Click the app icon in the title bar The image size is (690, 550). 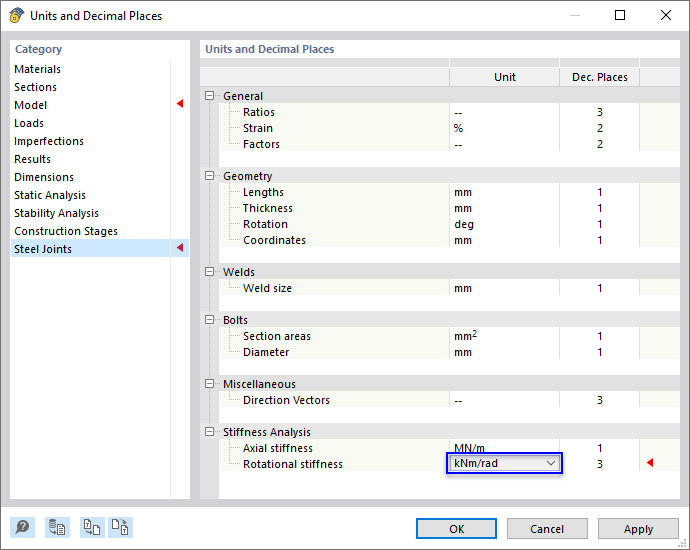(x=16, y=15)
